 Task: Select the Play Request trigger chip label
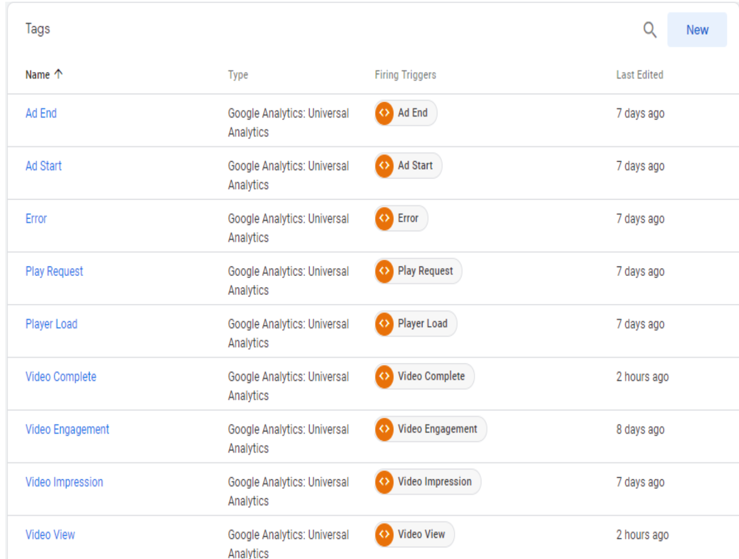pos(425,271)
